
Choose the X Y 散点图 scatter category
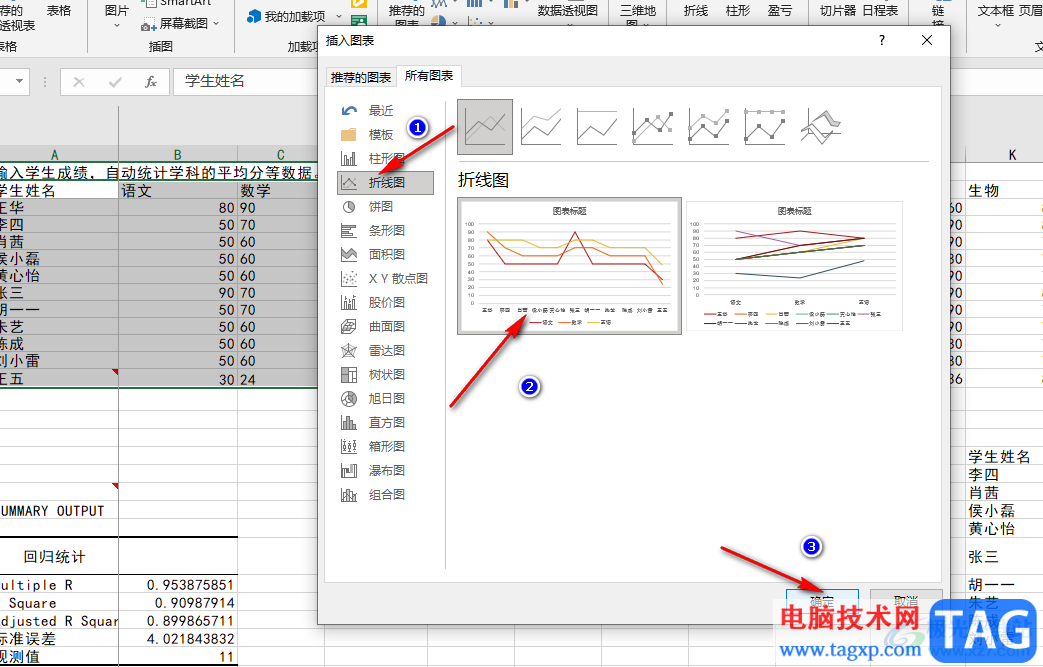tap(385, 278)
